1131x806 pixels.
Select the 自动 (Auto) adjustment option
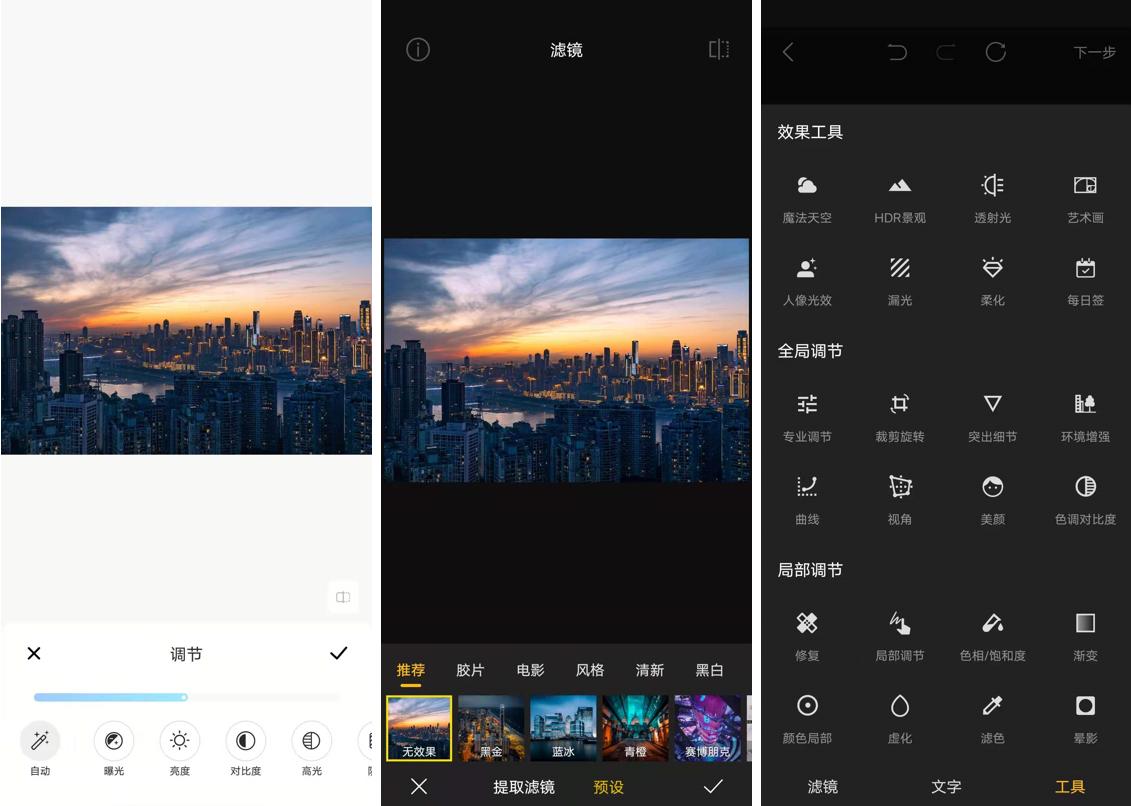pyautogui.click(x=39, y=750)
